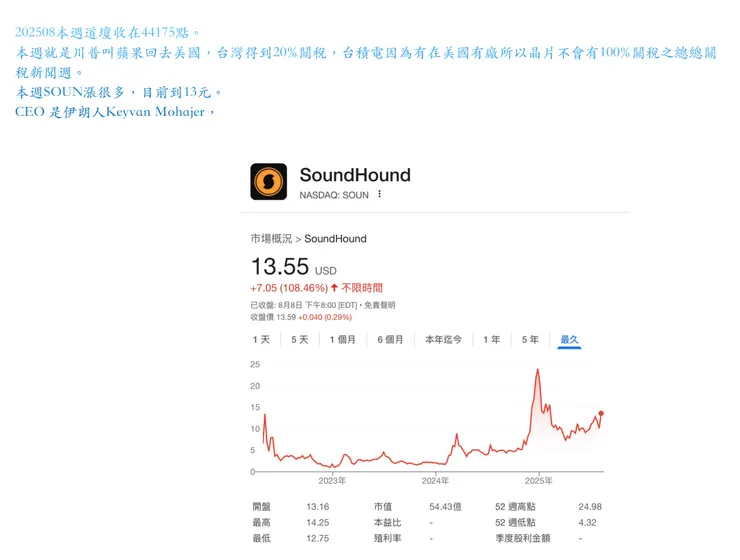Switch chart to 6 個月 range
The width and height of the screenshot is (740, 560).
click(x=390, y=340)
